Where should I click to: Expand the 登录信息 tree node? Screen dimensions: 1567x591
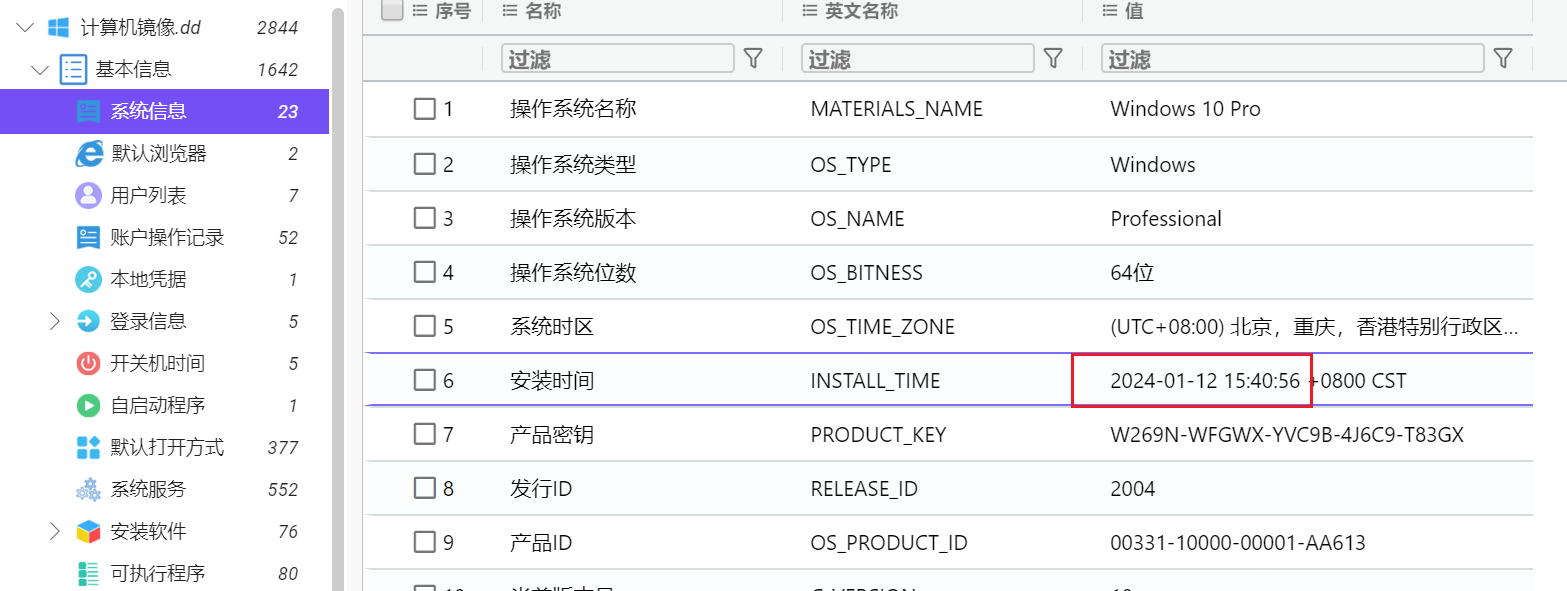56,321
